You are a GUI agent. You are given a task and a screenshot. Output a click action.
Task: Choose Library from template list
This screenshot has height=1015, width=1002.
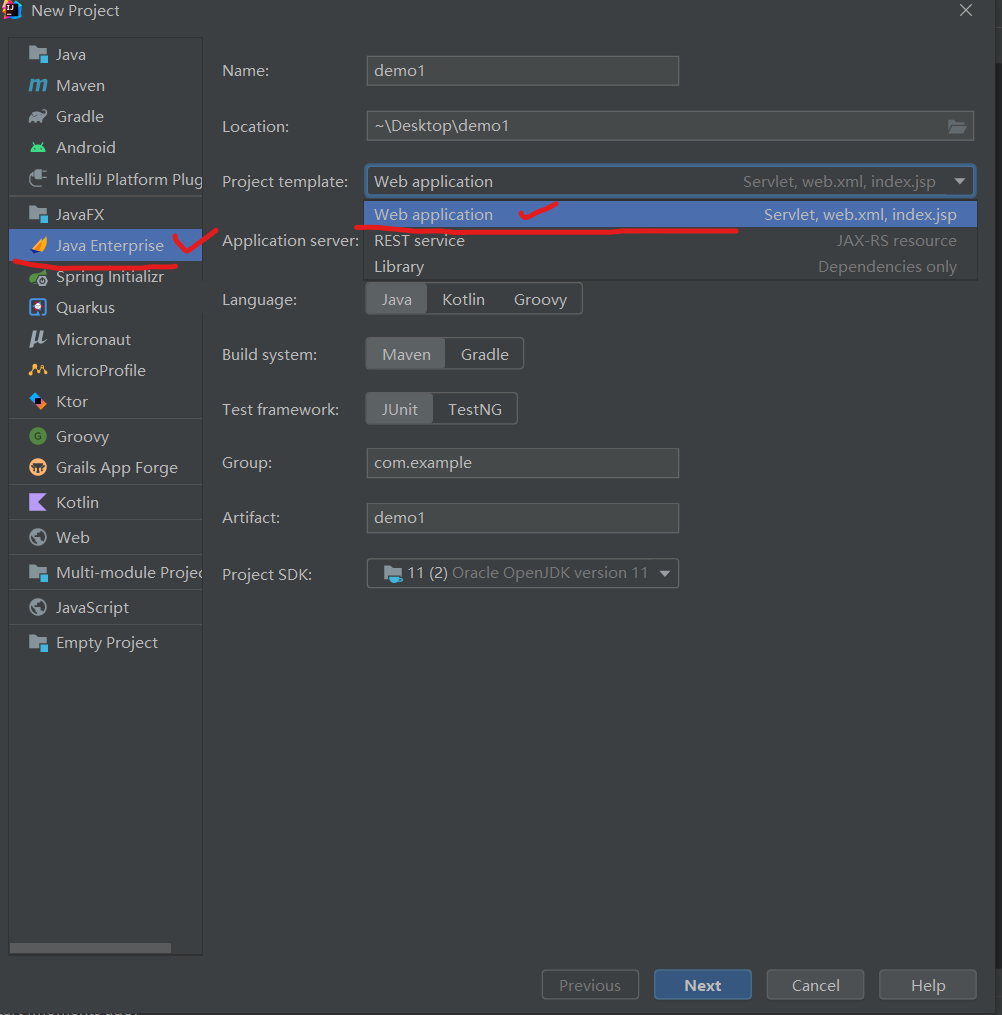click(x=670, y=267)
